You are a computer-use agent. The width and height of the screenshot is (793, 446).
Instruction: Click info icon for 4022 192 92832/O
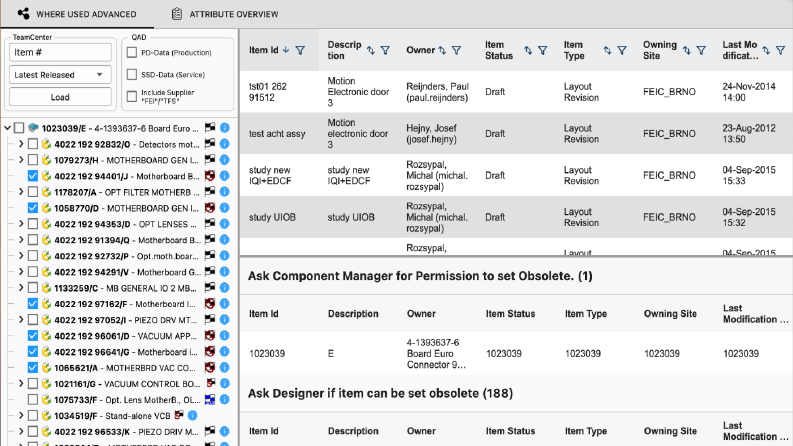click(x=225, y=145)
